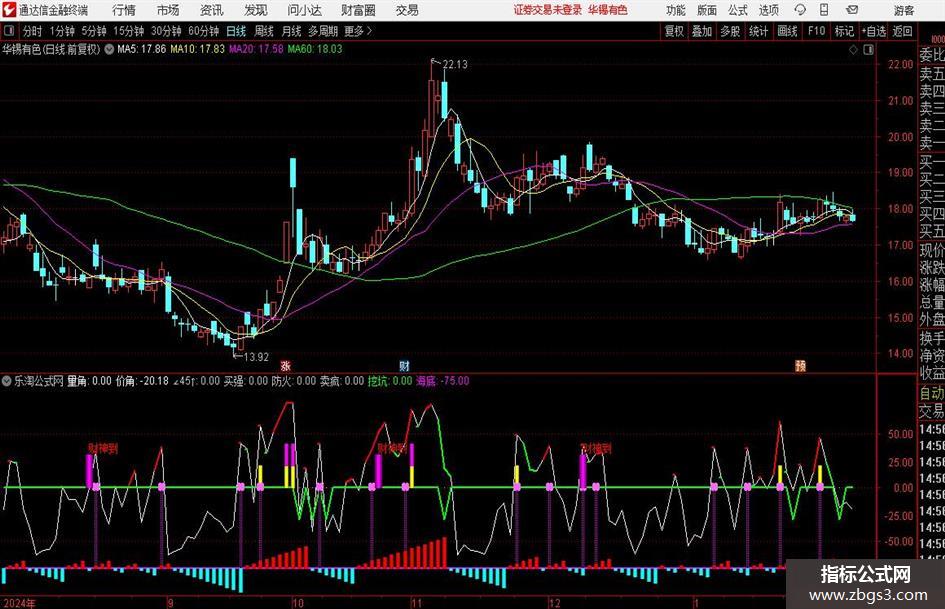Switch to 15分钟 period tab

click(129, 31)
